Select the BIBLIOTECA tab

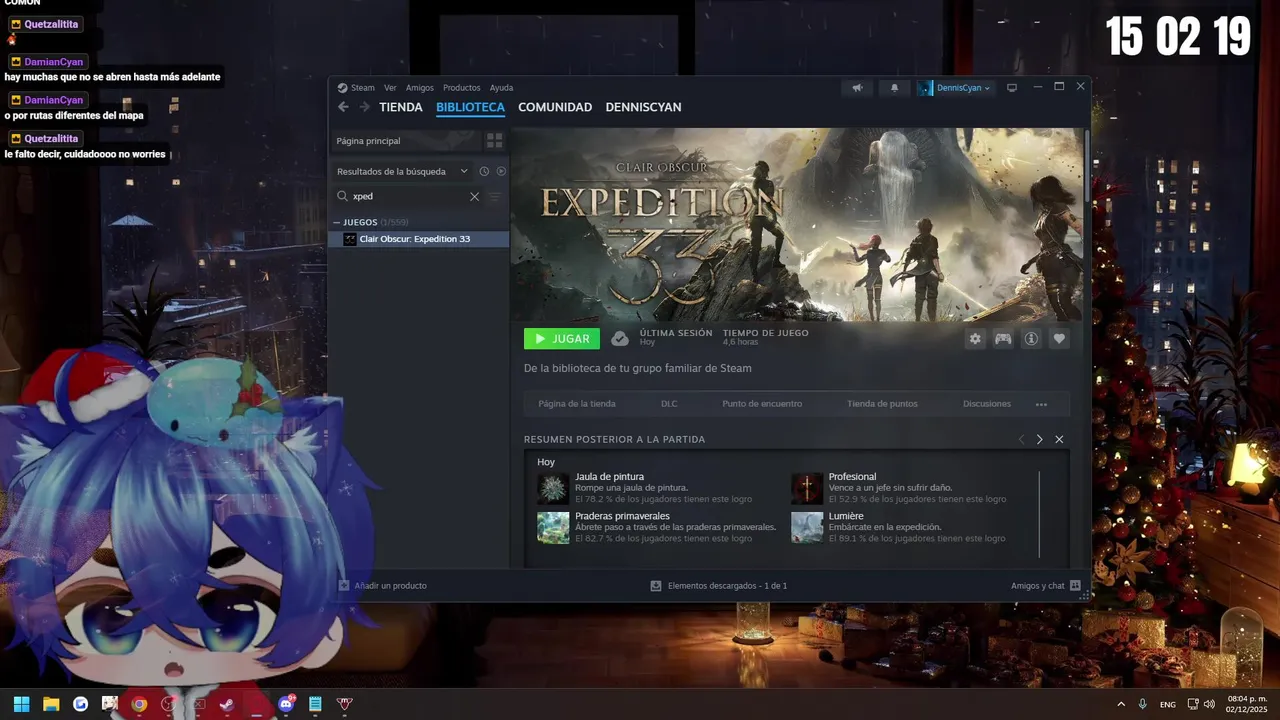[470, 107]
